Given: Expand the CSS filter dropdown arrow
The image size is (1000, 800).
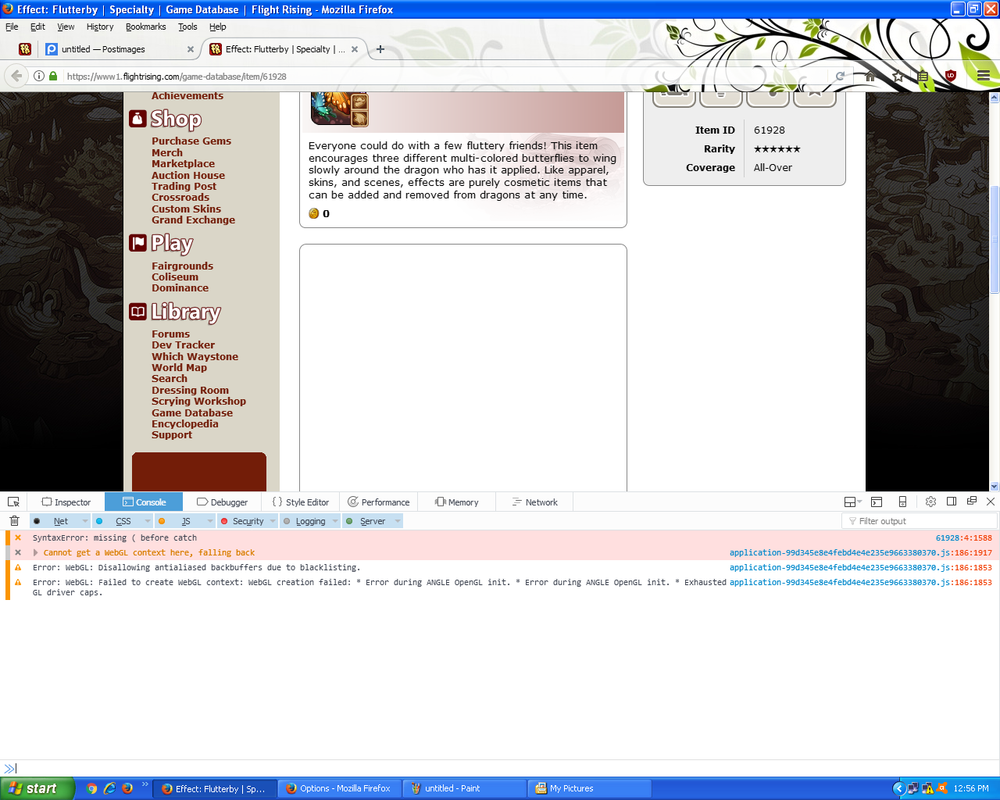Looking at the screenshot, I should coord(147,521).
